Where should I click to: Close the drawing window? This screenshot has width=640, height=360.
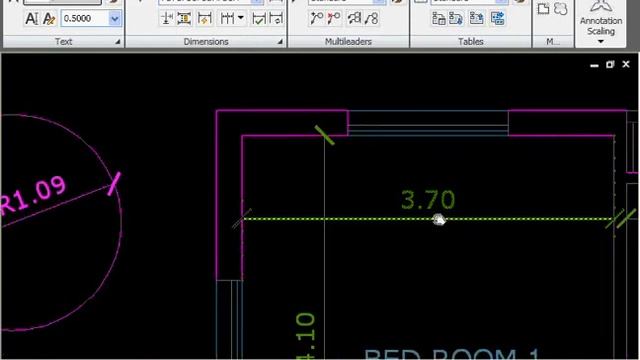[x=626, y=64]
